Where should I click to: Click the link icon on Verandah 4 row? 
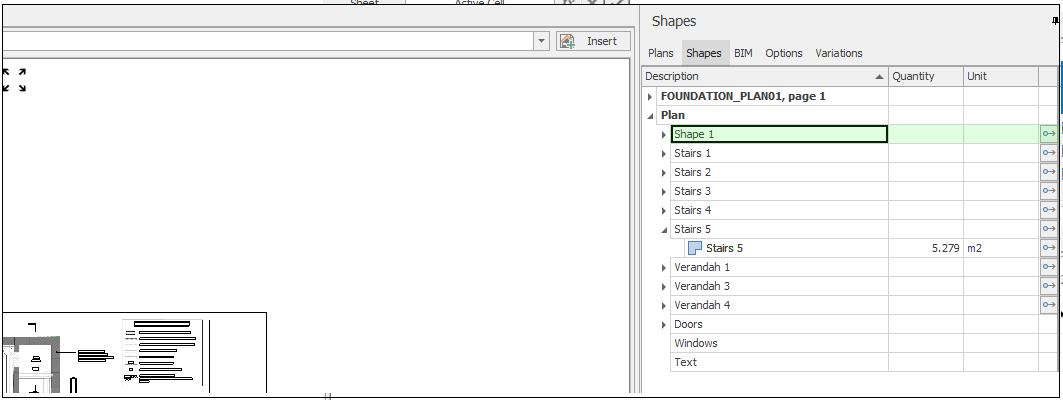(x=1049, y=305)
